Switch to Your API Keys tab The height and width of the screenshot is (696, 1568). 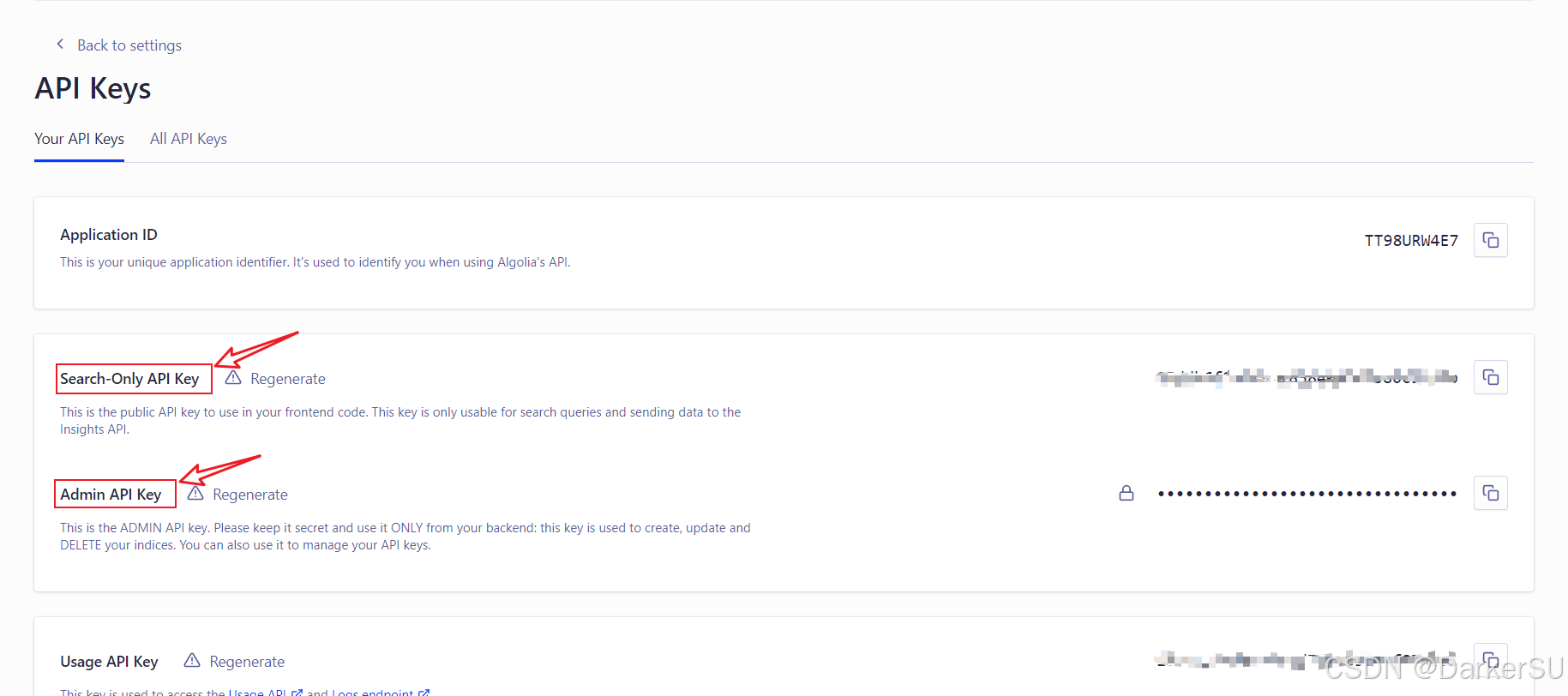pos(79,139)
